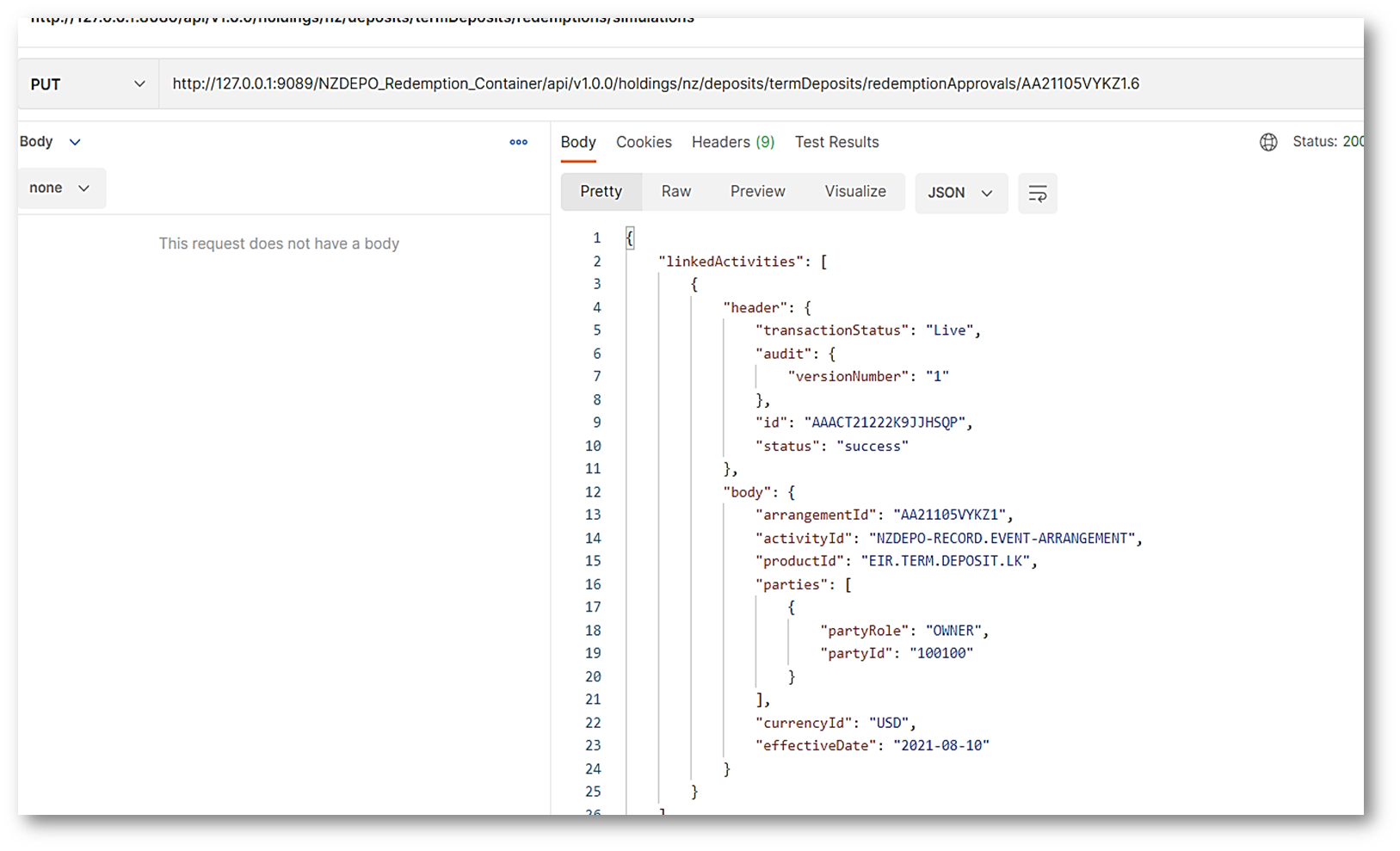
Task: Open the 'none' body type dropdown
Action: 59,188
